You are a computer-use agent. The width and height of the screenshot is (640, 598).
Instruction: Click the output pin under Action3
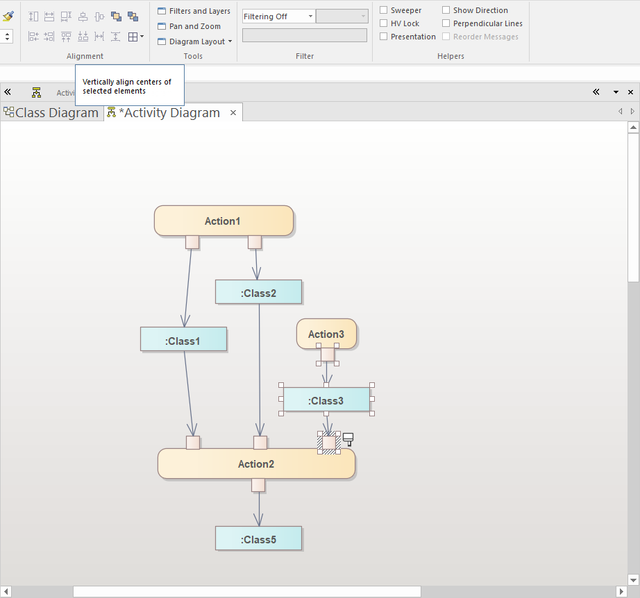[x=328, y=354]
